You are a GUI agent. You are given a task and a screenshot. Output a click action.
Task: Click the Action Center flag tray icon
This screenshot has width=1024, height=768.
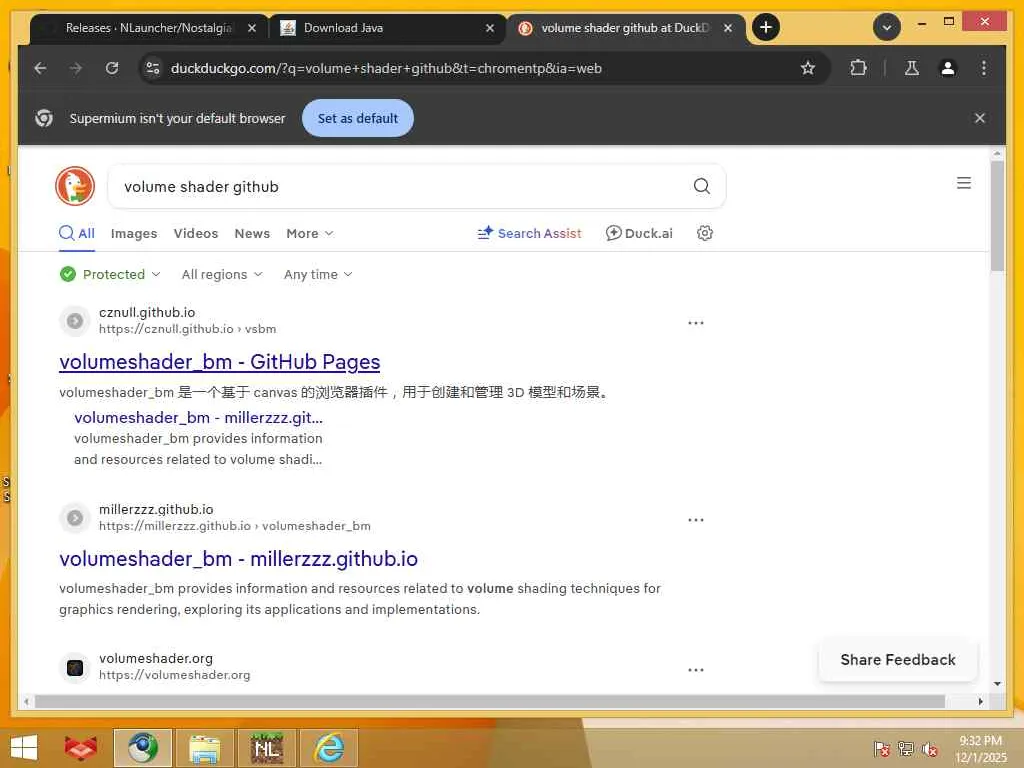click(x=882, y=748)
